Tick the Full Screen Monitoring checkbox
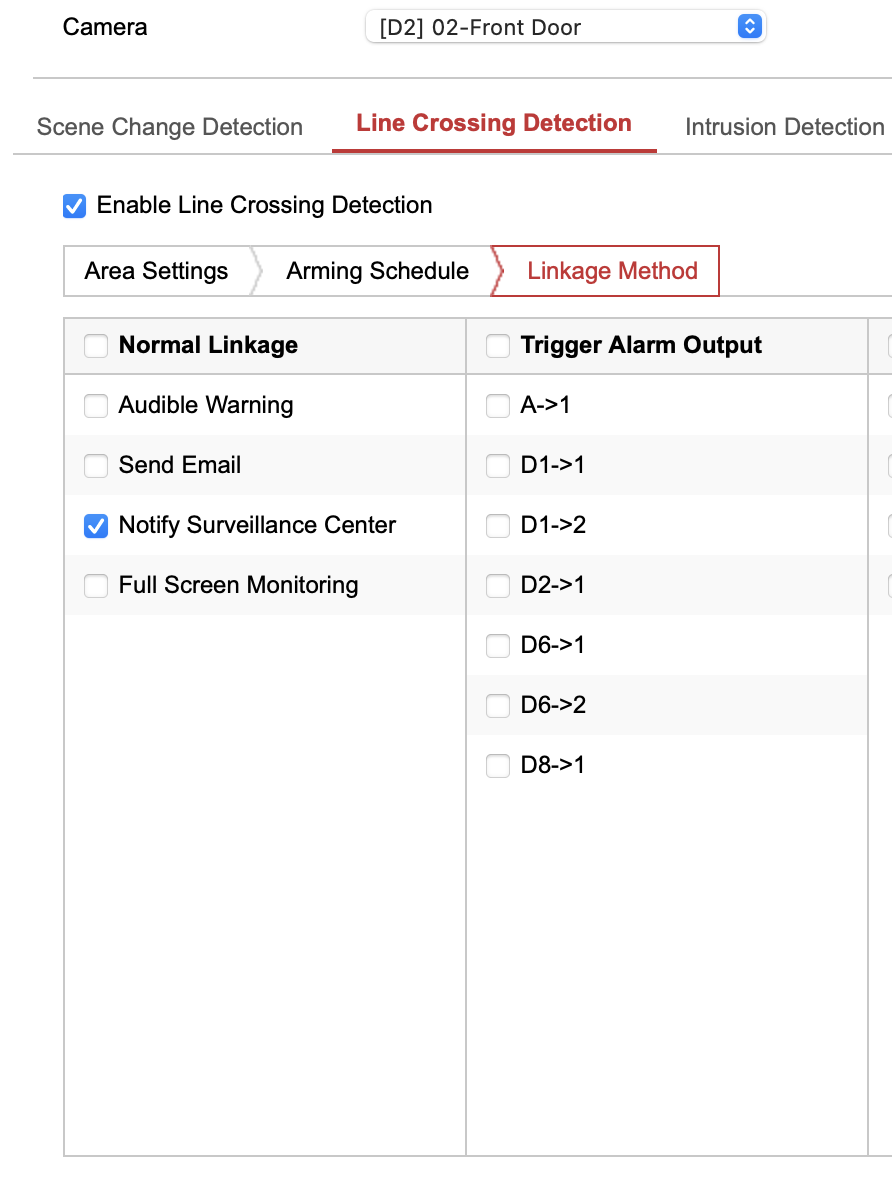Viewport: 892px width, 1178px height. tap(96, 586)
